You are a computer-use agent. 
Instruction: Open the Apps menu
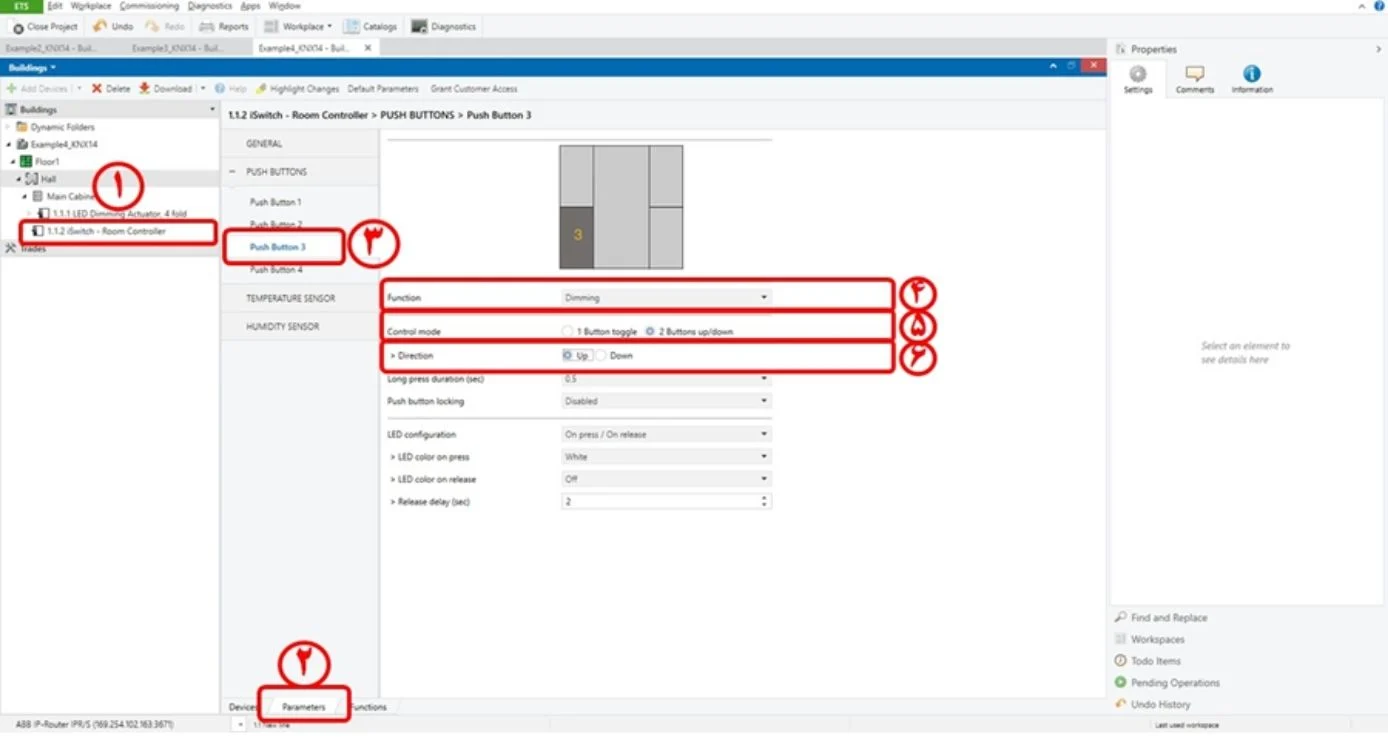(x=250, y=6)
